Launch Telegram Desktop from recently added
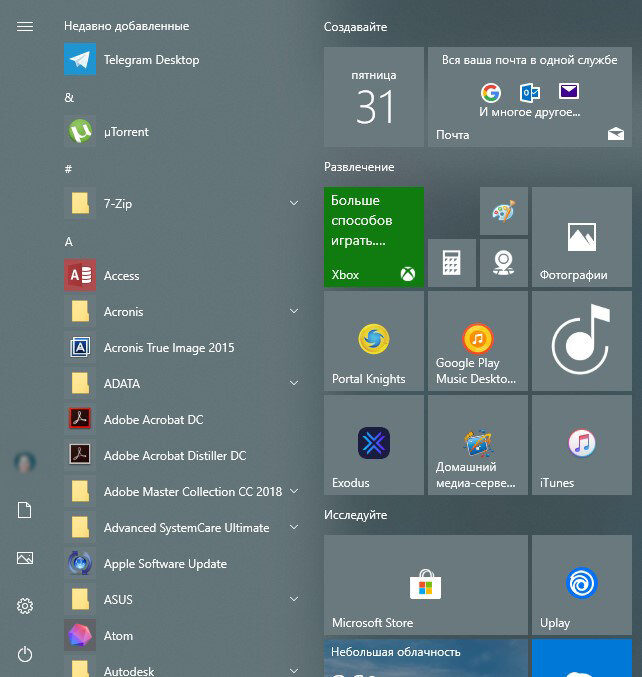 pos(181,60)
